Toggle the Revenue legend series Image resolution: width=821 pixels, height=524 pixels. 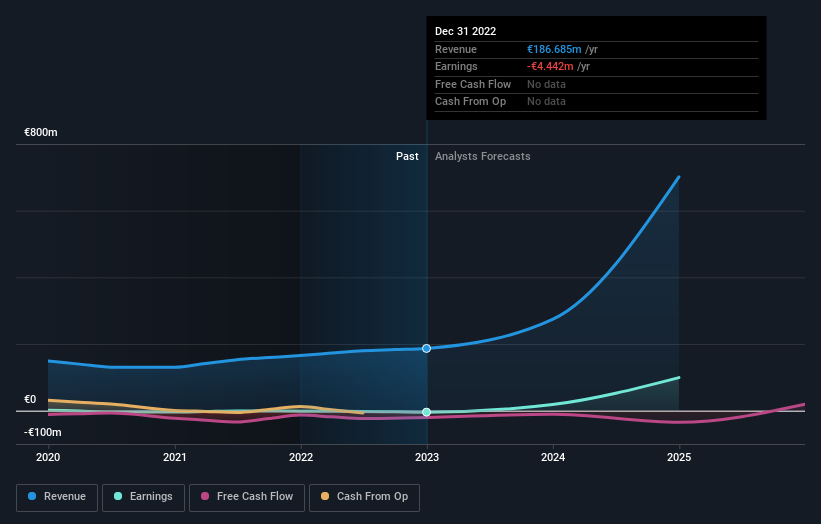coord(57,497)
